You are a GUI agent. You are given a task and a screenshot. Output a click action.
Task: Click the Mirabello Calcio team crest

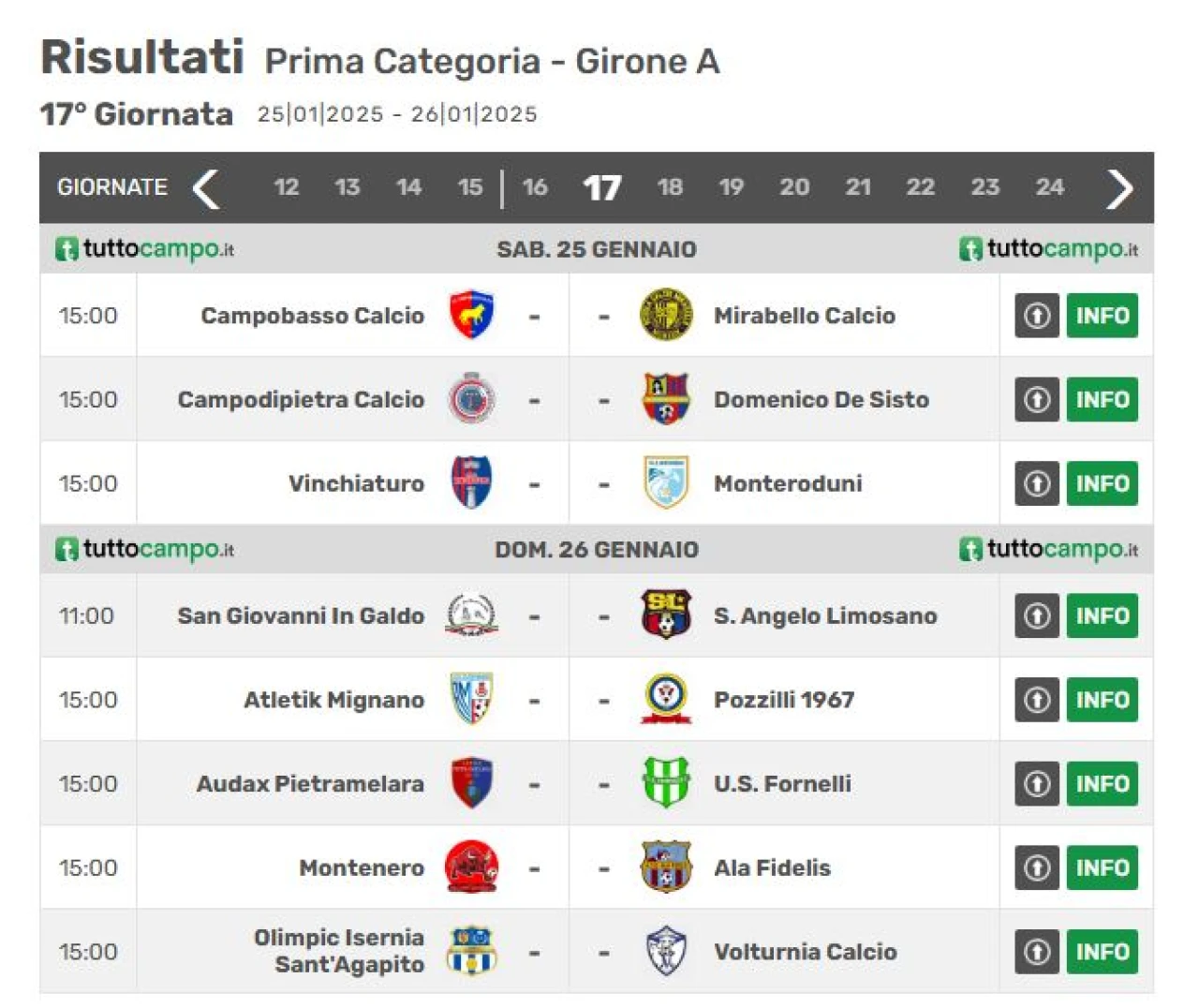click(665, 315)
